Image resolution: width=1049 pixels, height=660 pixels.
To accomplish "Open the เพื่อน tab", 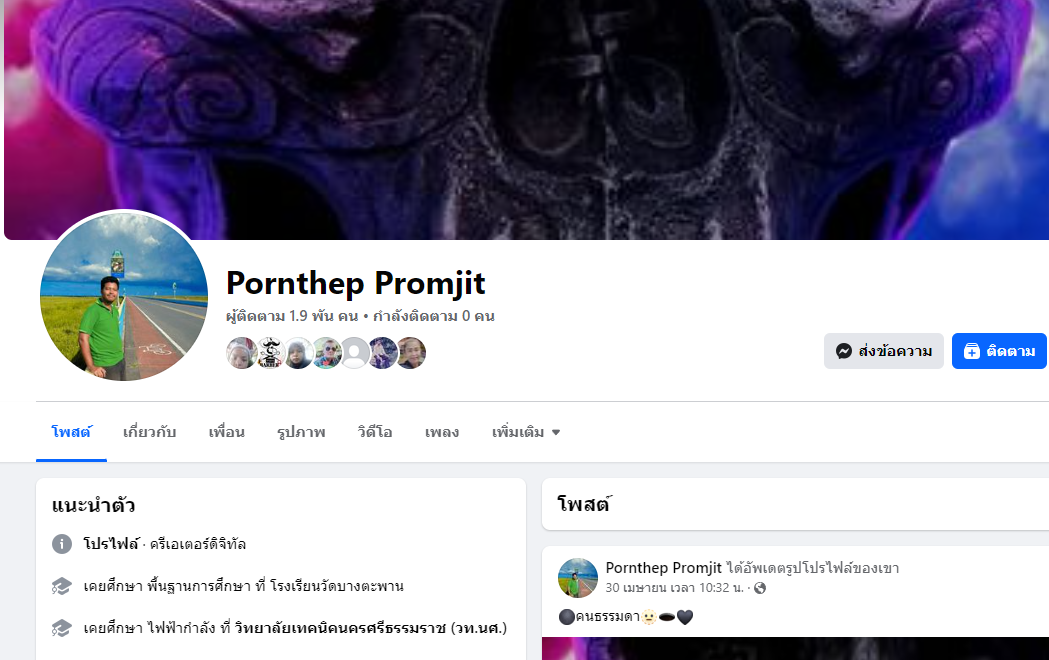I will [x=227, y=433].
